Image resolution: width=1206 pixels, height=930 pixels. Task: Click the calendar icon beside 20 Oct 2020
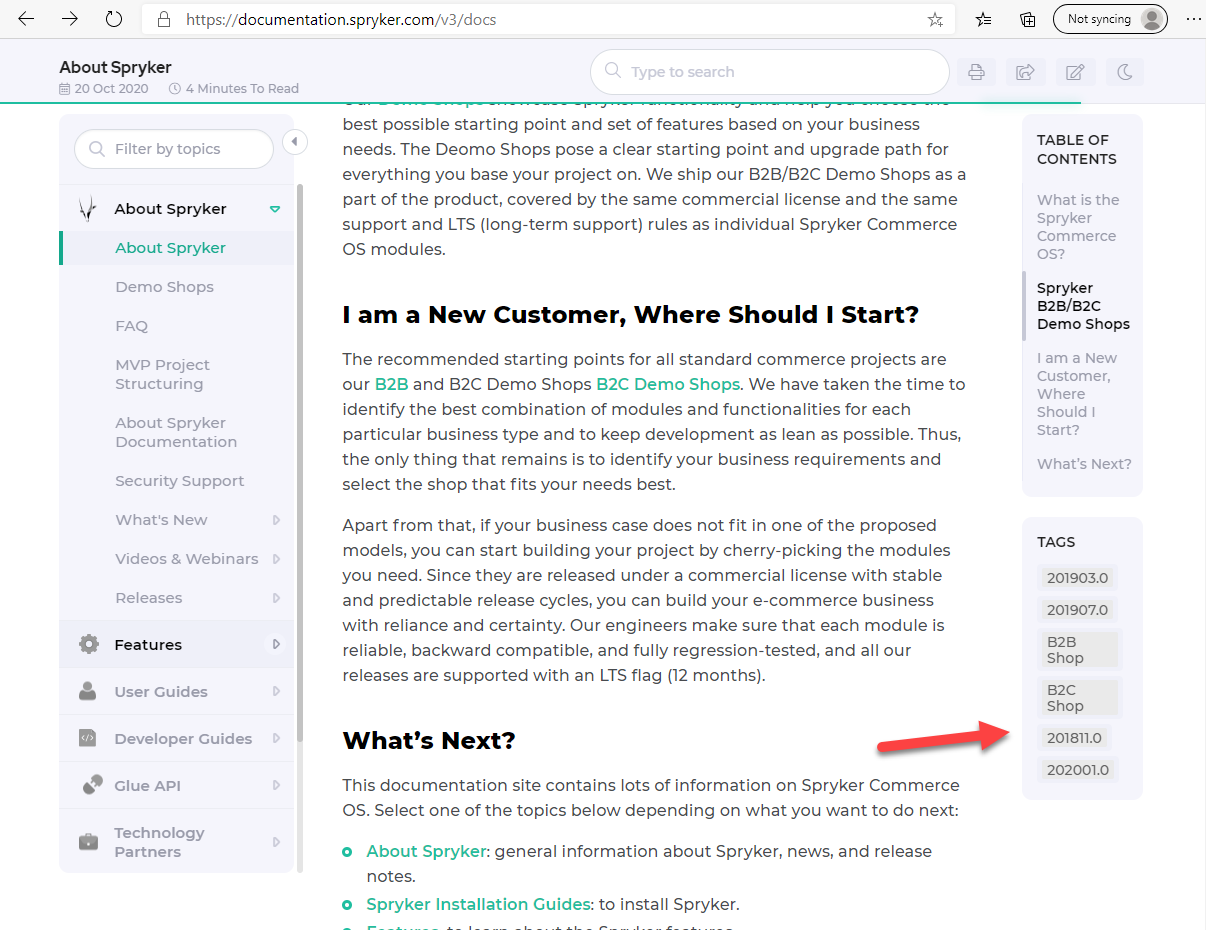(x=65, y=89)
